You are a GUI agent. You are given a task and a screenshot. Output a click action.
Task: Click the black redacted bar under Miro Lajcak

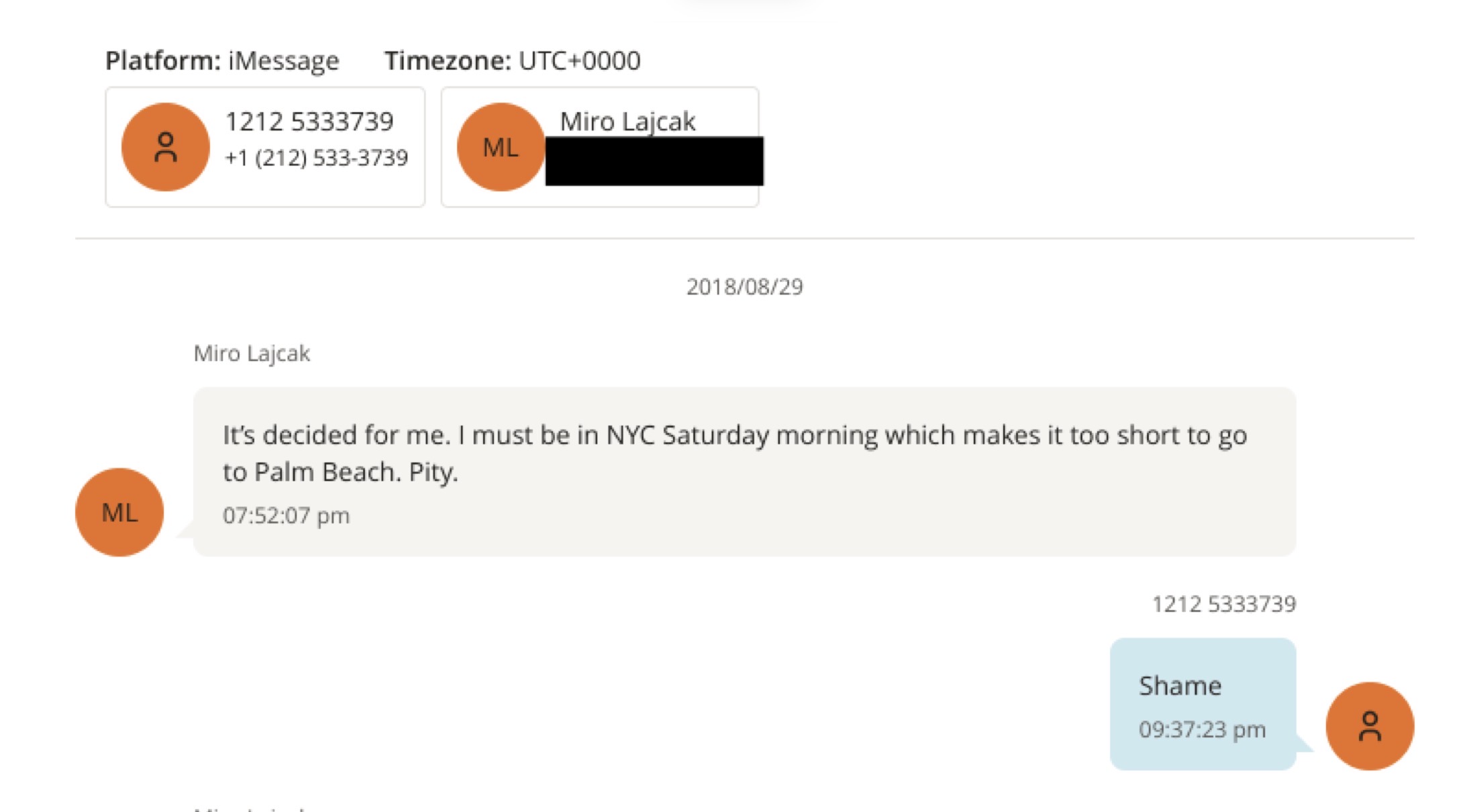point(654,161)
